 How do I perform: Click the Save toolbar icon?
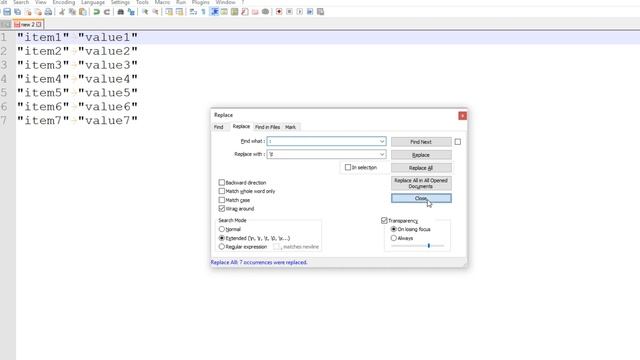click(7, 12)
